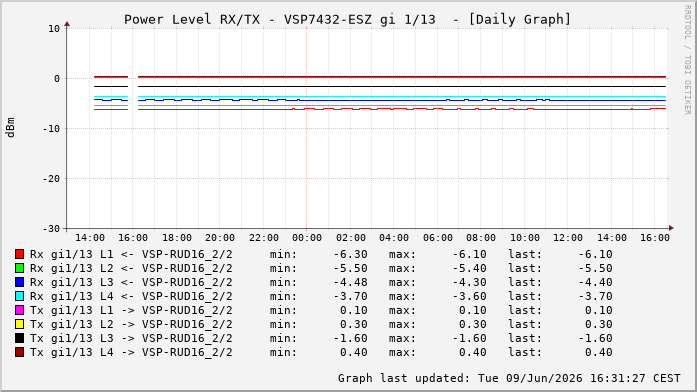This screenshot has width=697, height=392.
Task: Select legend text Rx gi1/13 L2 <- VSP-RUD16_2/2
Action: coord(131,268)
